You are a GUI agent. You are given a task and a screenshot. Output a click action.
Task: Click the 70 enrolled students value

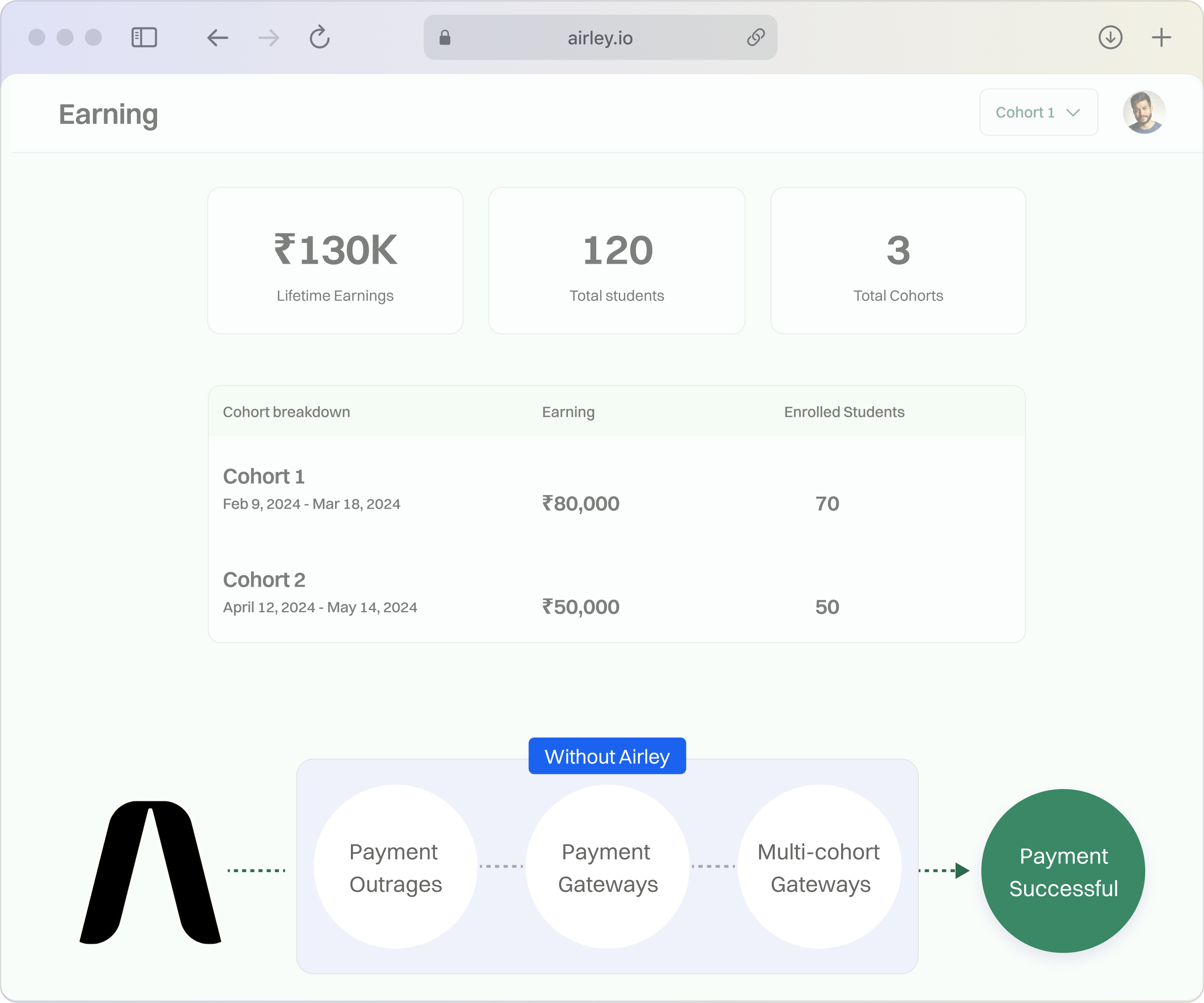click(x=827, y=504)
